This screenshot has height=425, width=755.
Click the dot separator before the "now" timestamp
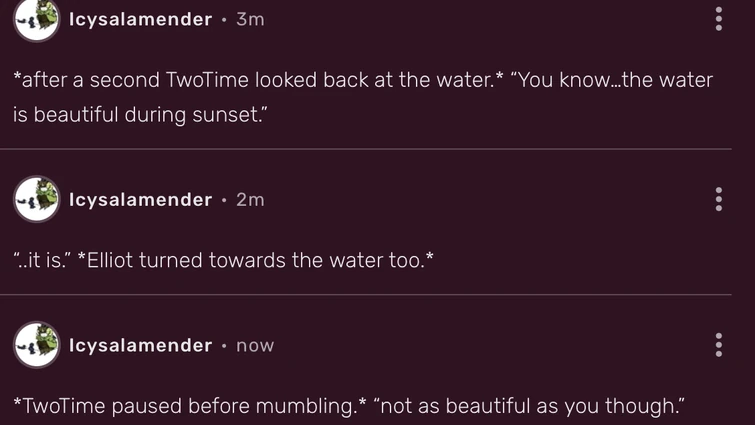click(x=224, y=346)
